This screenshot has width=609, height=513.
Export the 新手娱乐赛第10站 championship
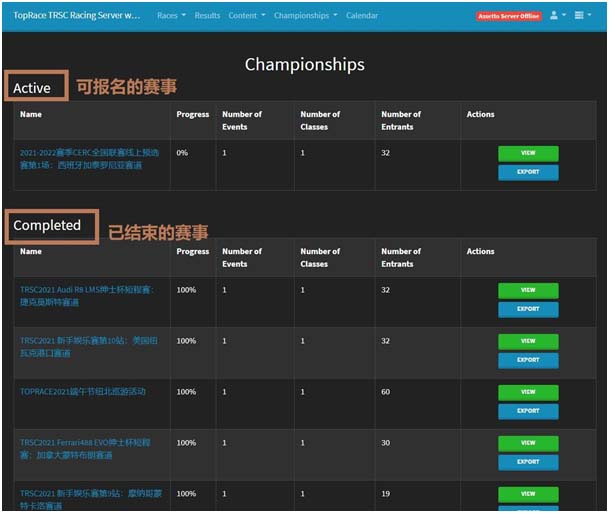[x=528, y=360]
